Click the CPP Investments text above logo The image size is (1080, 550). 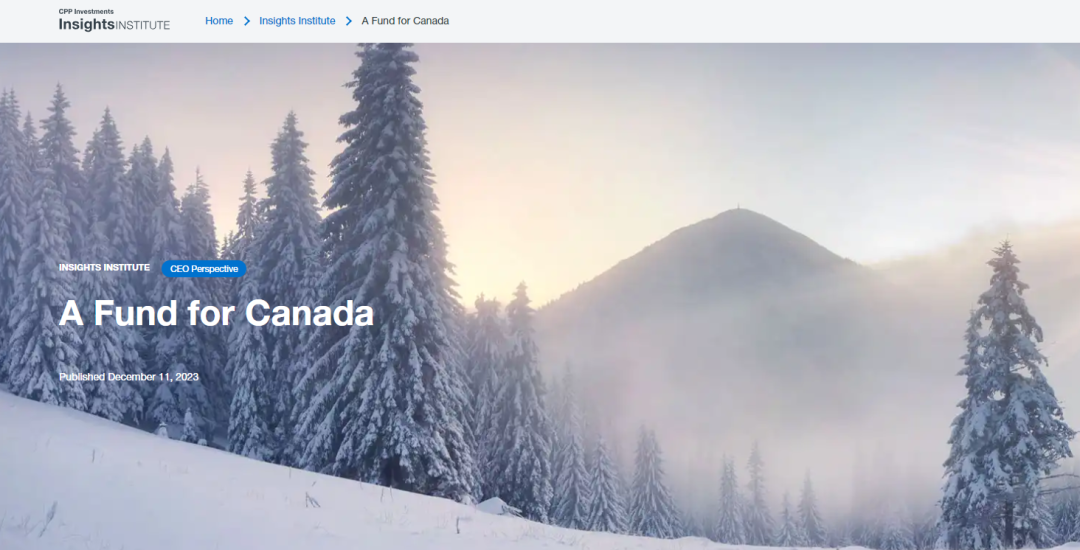click(86, 12)
